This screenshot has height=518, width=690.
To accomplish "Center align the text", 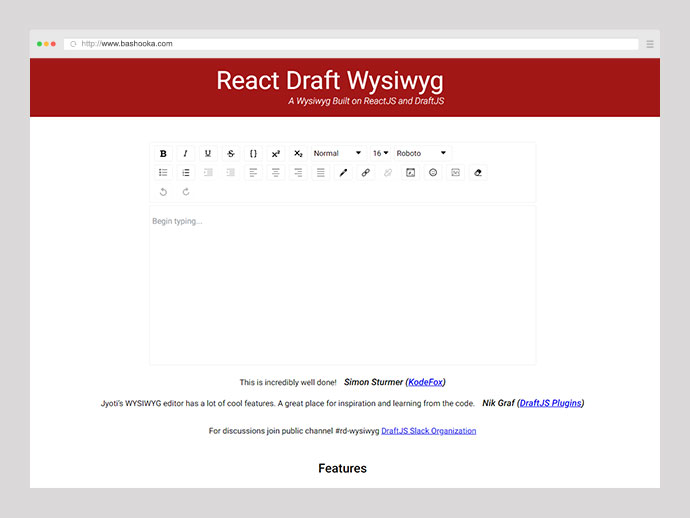I will pos(275,173).
